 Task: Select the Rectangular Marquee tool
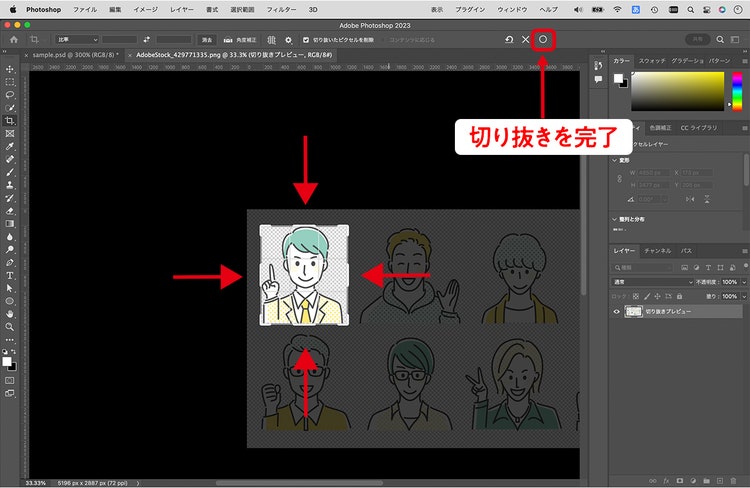10,82
